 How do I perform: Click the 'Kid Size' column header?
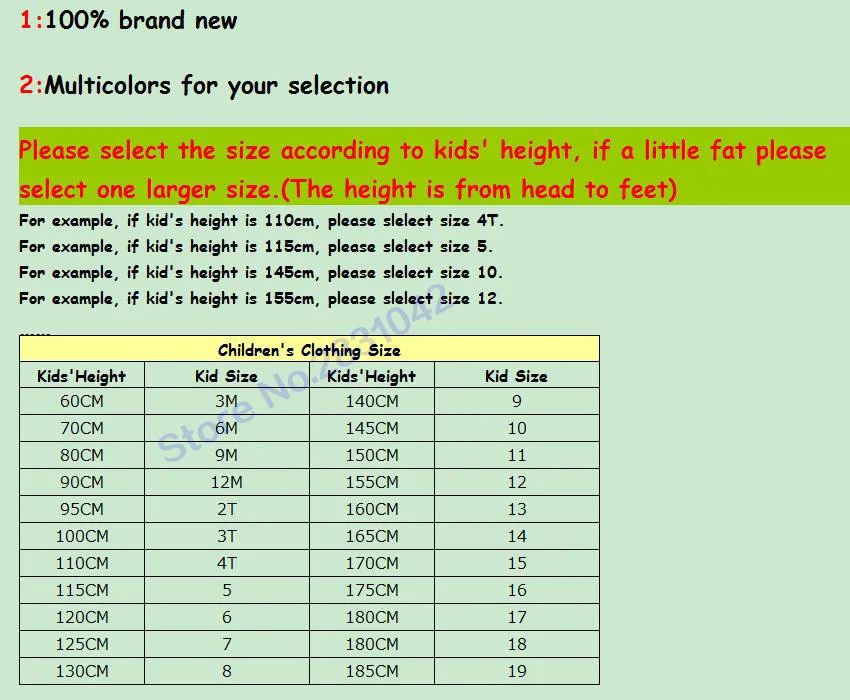point(226,376)
